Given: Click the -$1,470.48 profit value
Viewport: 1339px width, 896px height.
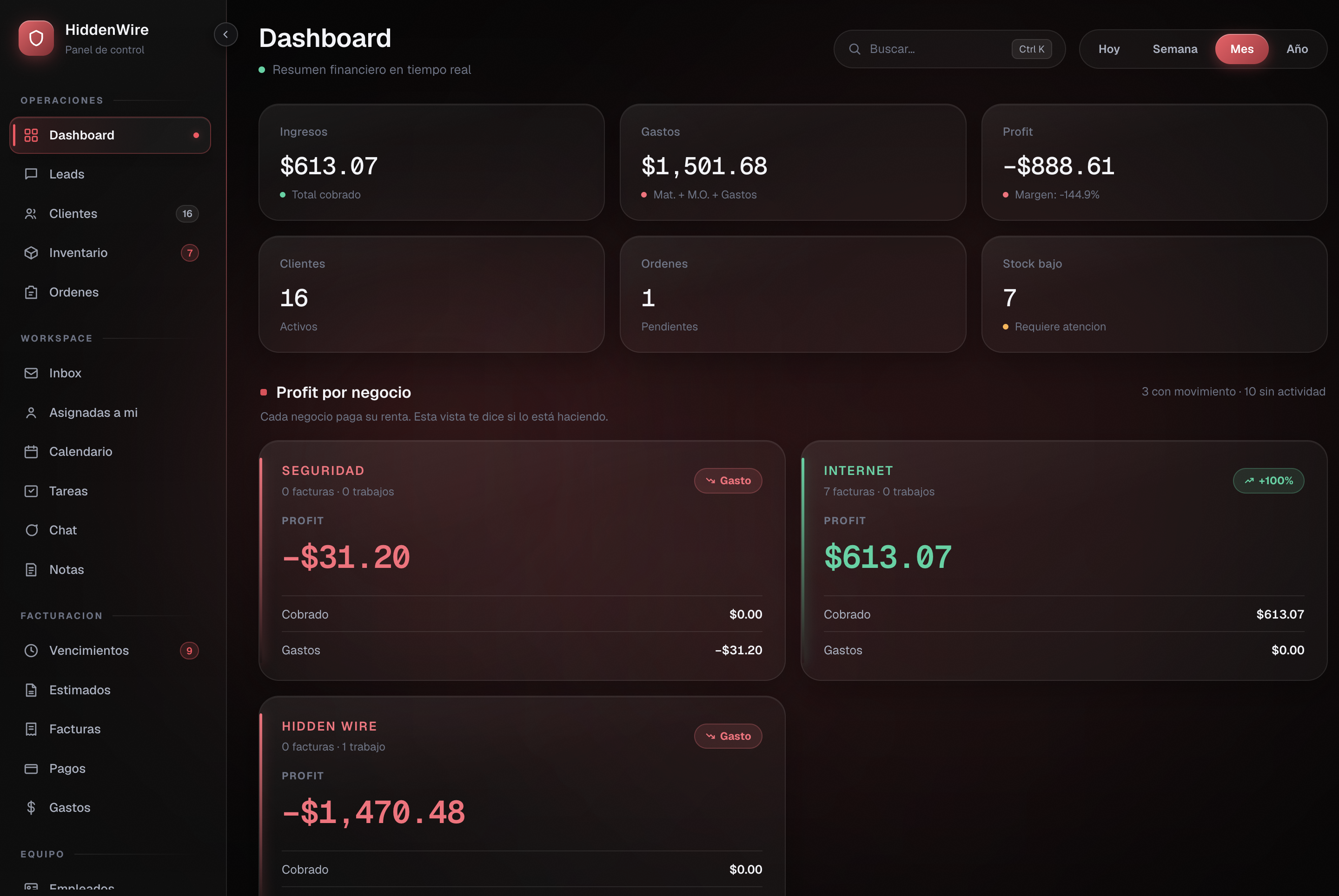Looking at the screenshot, I should tap(373, 812).
